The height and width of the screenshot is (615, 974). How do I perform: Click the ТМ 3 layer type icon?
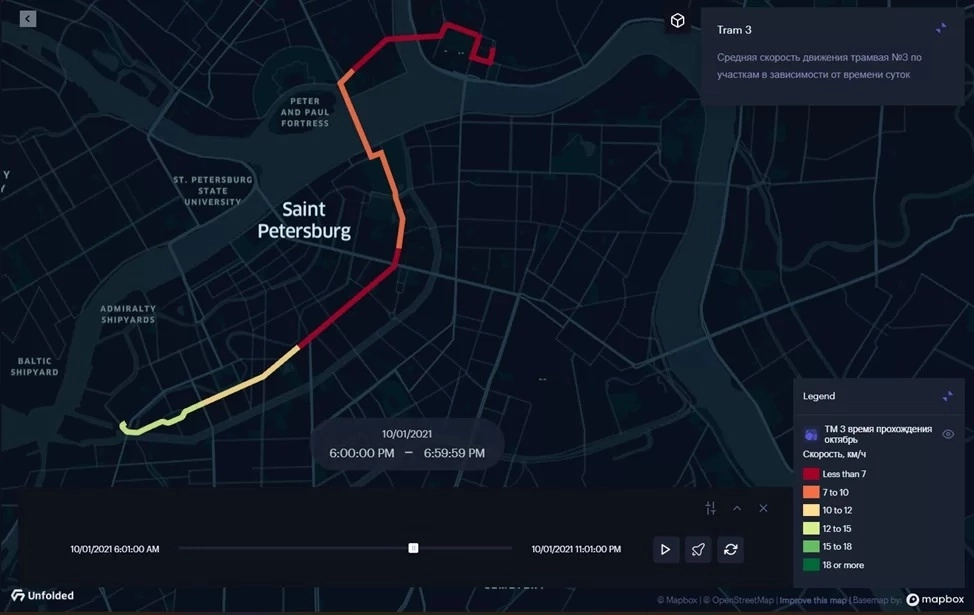(811, 435)
